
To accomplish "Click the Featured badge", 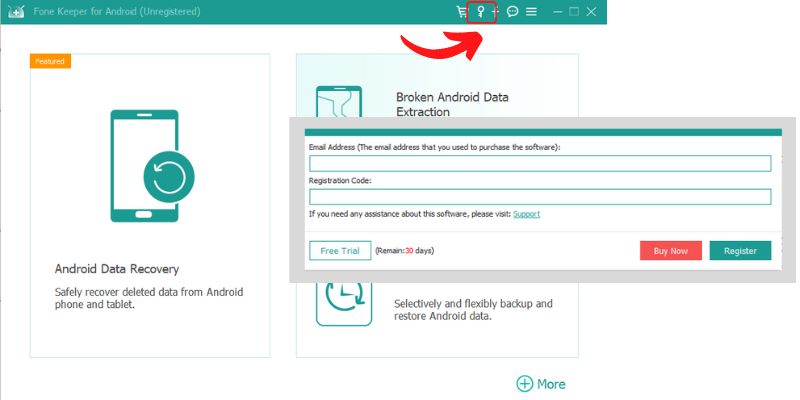I will coord(50,61).
